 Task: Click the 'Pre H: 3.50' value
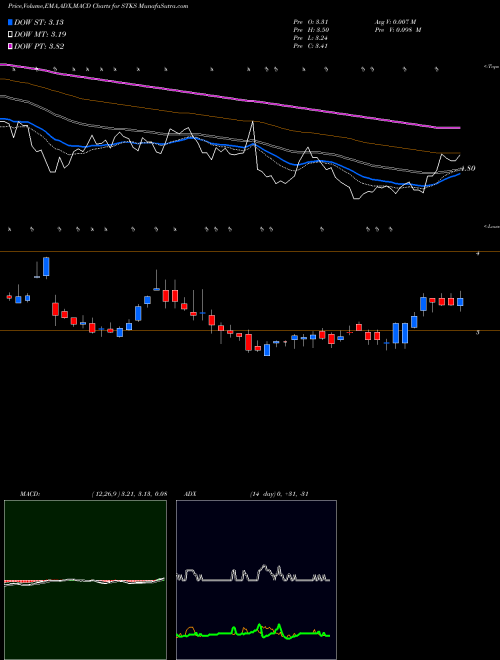point(311,30)
